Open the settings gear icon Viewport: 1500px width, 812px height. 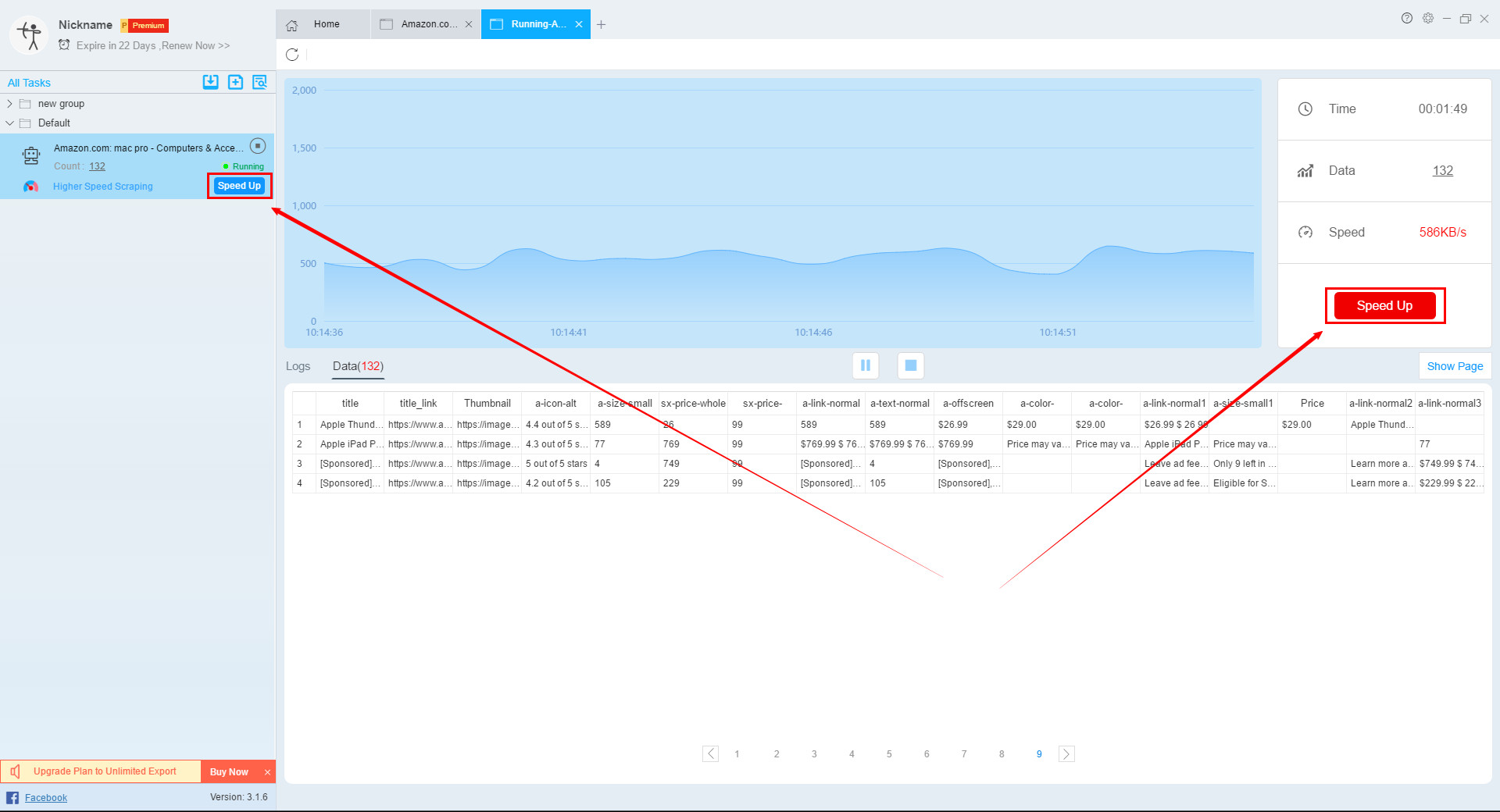[x=1428, y=18]
